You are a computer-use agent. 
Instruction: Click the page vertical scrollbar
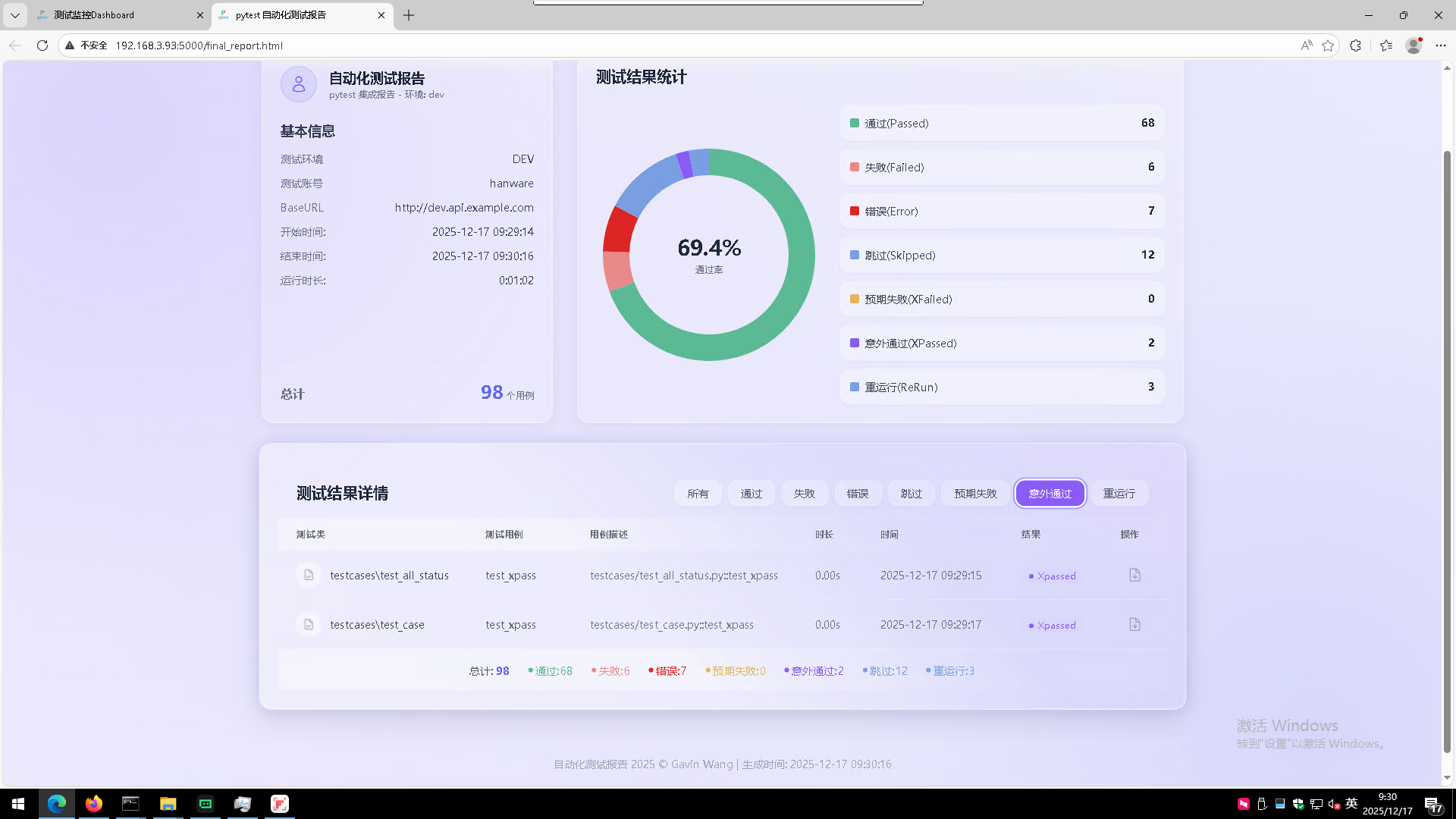[x=1447, y=451]
